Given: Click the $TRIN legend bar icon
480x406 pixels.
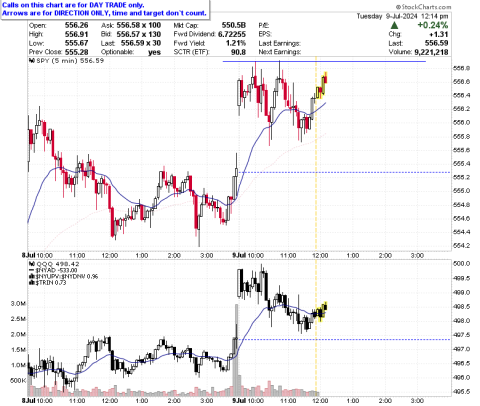Looking at the screenshot, I should coord(32,282).
